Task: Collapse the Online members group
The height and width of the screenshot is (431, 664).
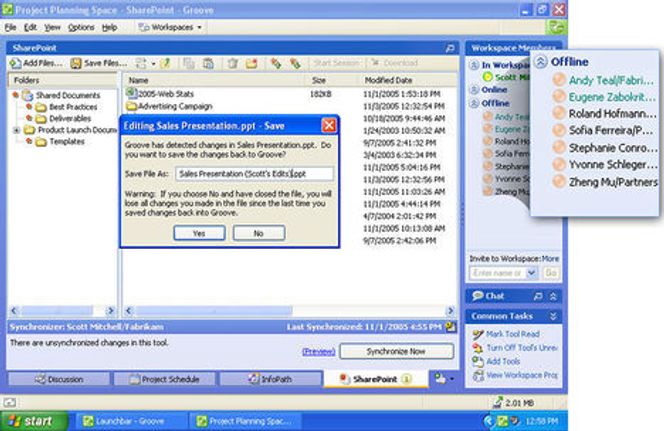Action: pos(474,90)
